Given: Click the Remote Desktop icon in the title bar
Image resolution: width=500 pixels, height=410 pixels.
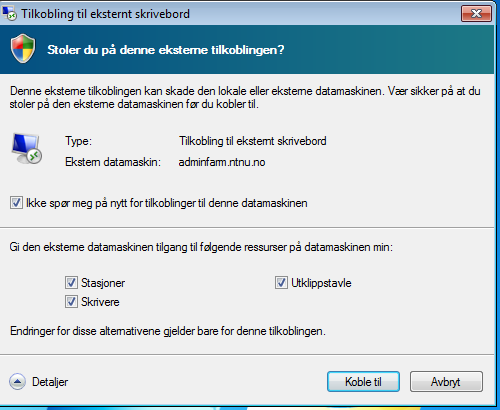Looking at the screenshot, I should (x=9, y=14).
